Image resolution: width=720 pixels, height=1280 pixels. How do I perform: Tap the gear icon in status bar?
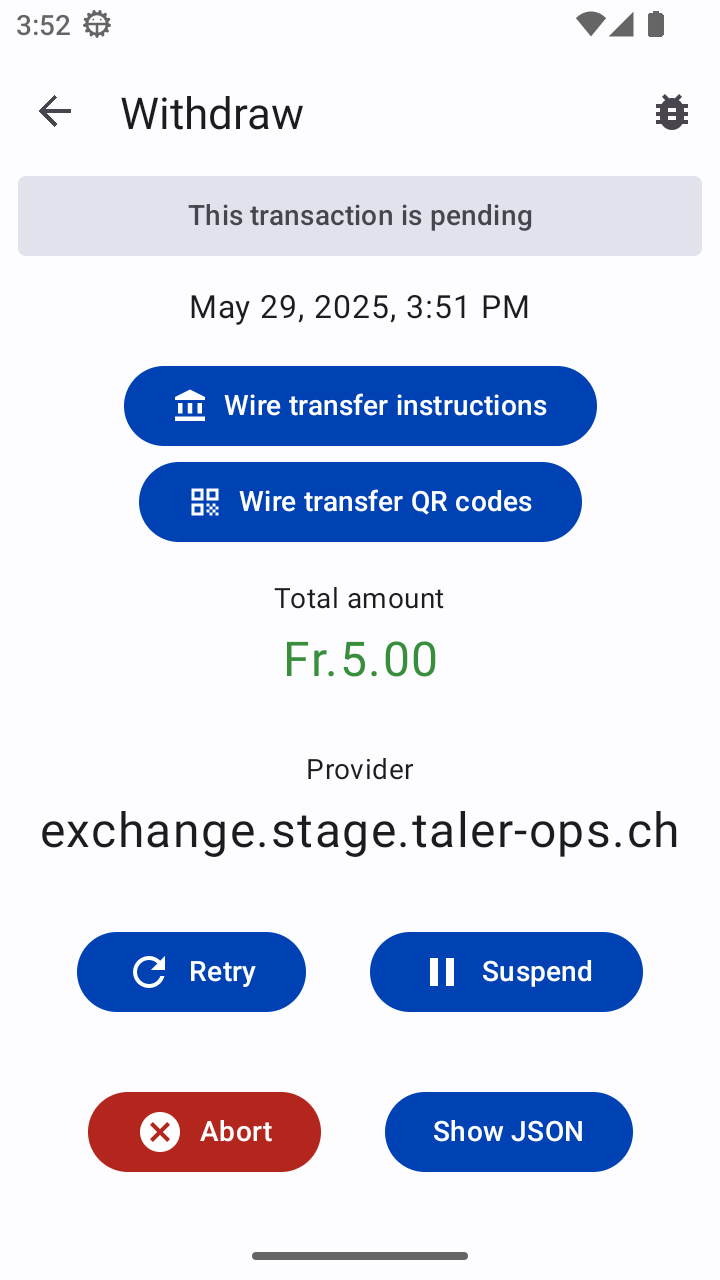pos(97,25)
